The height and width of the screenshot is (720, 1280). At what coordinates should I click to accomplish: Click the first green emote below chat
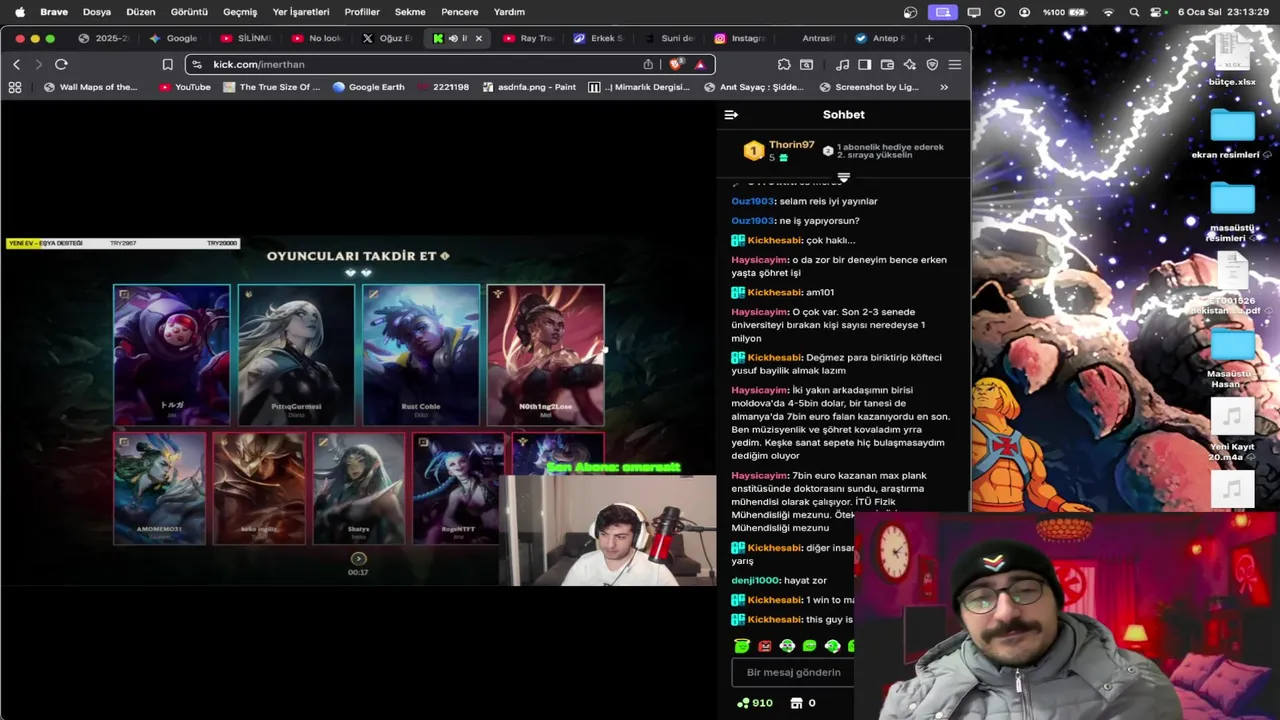click(x=741, y=646)
